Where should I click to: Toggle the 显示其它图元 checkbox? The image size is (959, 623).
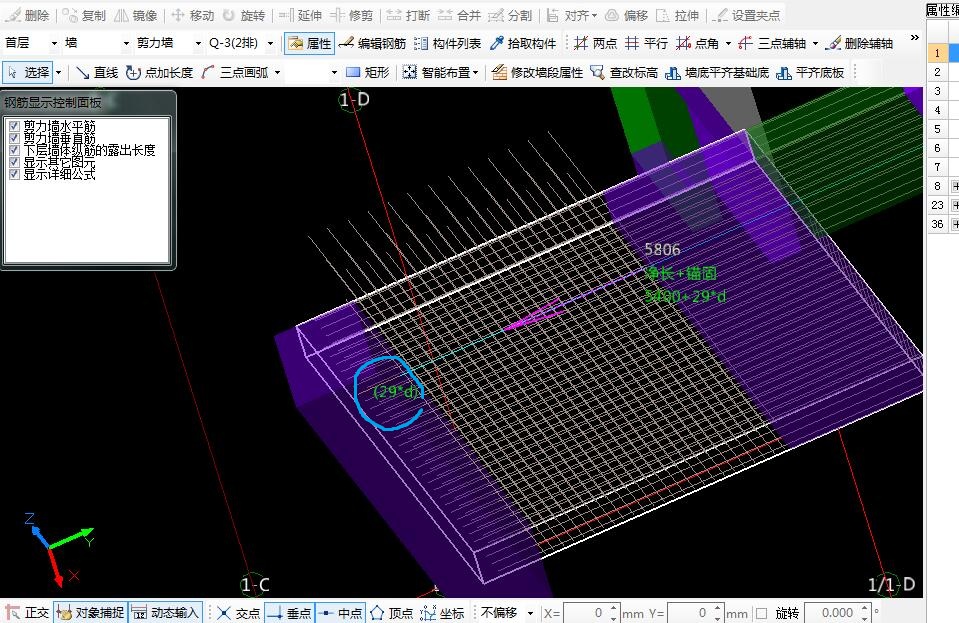pyautogui.click(x=14, y=162)
